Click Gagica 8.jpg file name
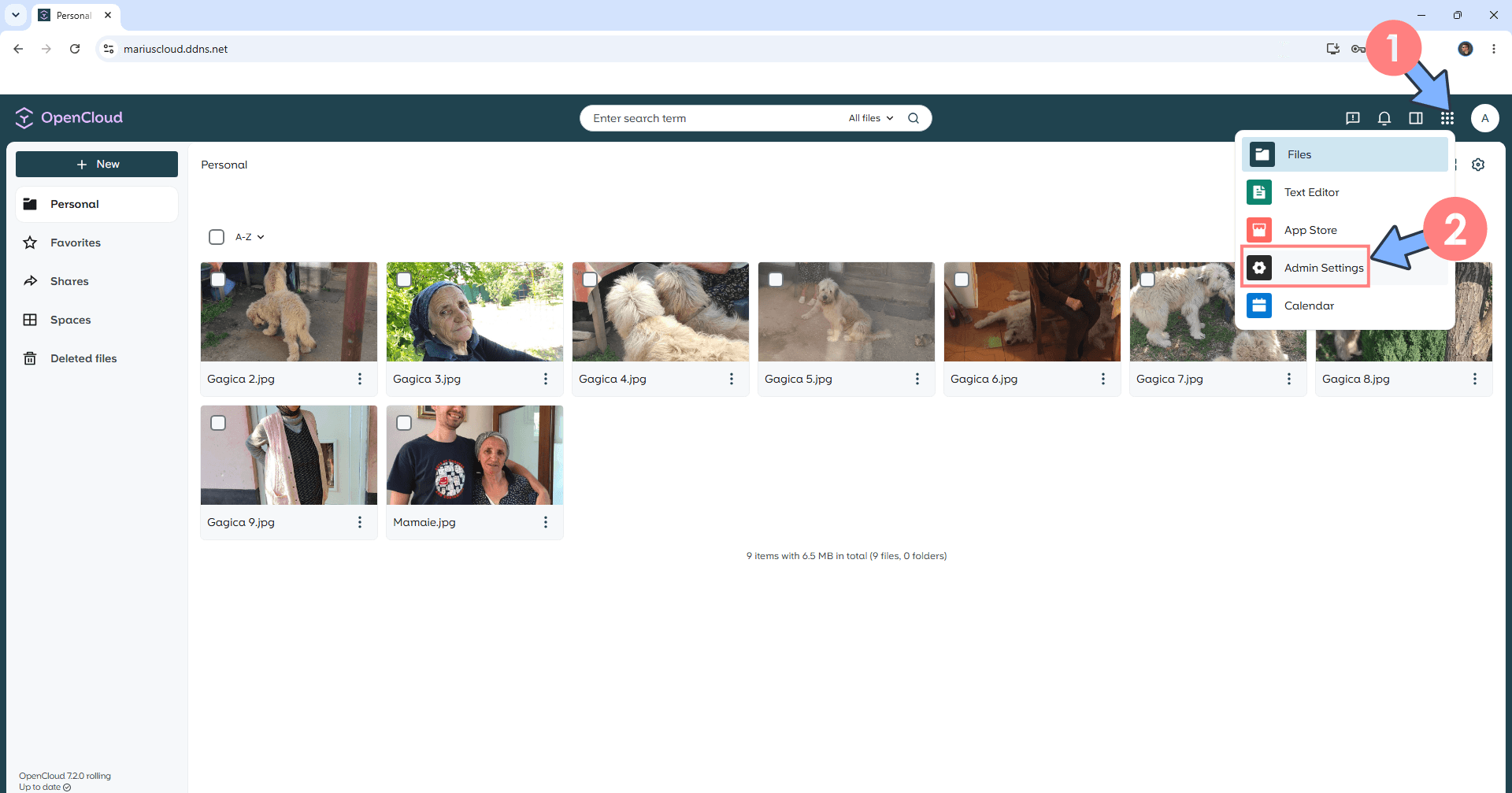 [x=1355, y=379]
